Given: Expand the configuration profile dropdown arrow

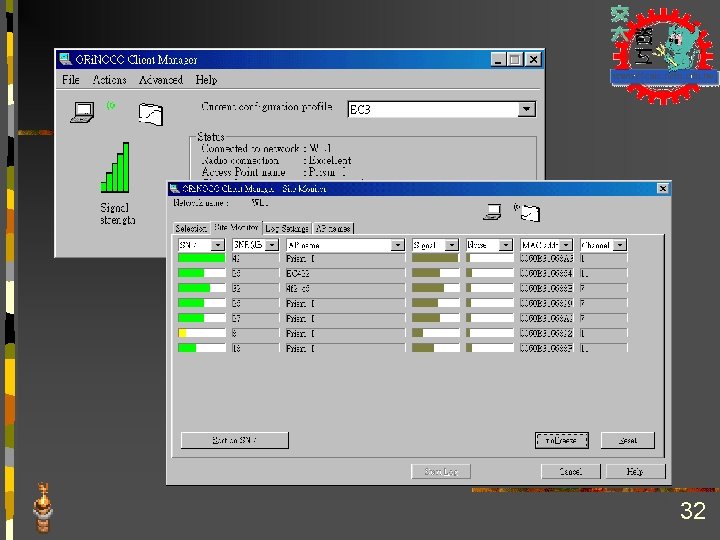Looking at the screenshot, I should (x=527, y=109).
